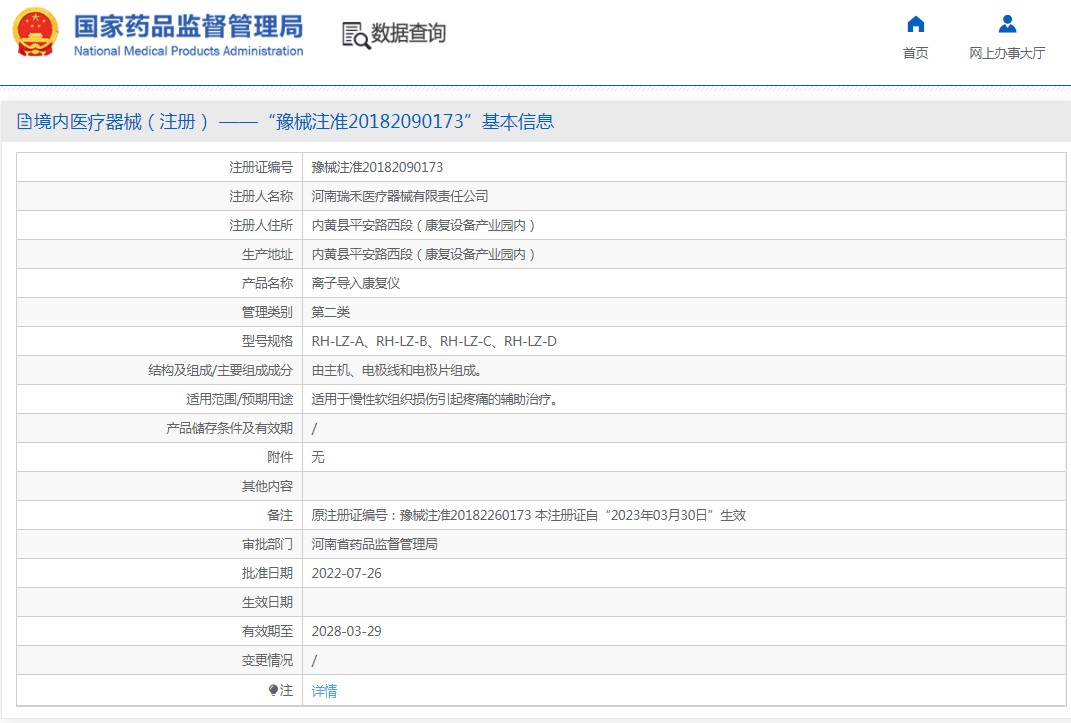Click 由主机、电极线和电极片组成 text
The image size is (1071, 723).
point(396,371)
